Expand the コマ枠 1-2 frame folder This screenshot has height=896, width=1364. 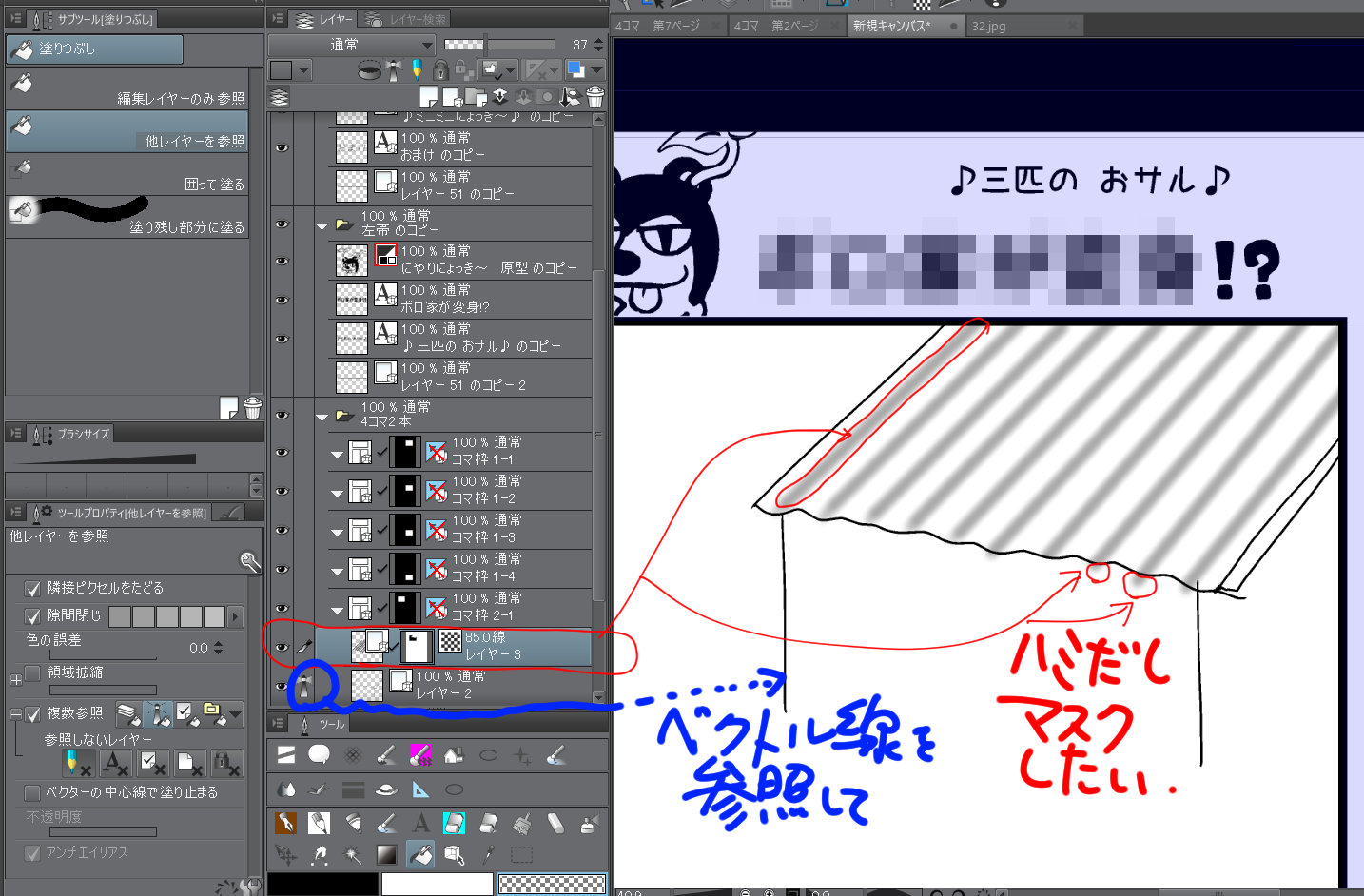(337, 495)
